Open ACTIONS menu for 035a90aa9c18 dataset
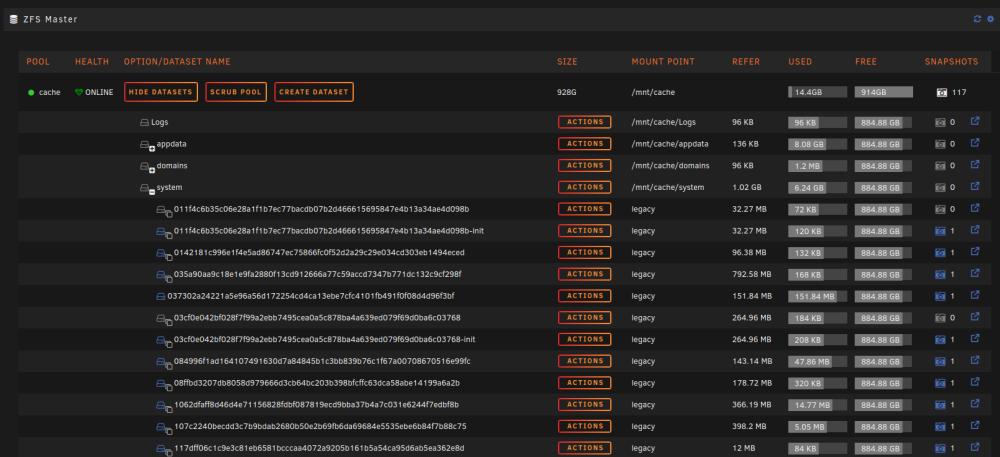The height and width of the screenshot is (457, 1000). pos(584,274)
